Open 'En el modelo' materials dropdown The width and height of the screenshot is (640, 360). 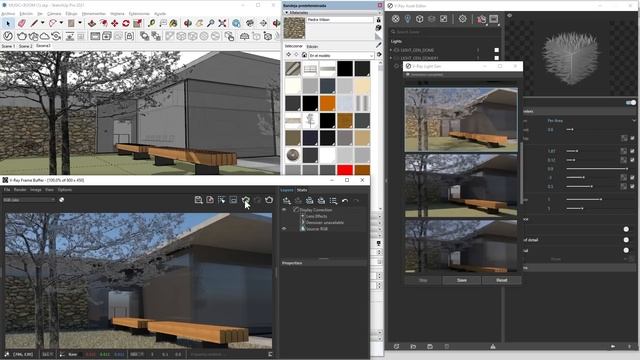tap(341, 55)
